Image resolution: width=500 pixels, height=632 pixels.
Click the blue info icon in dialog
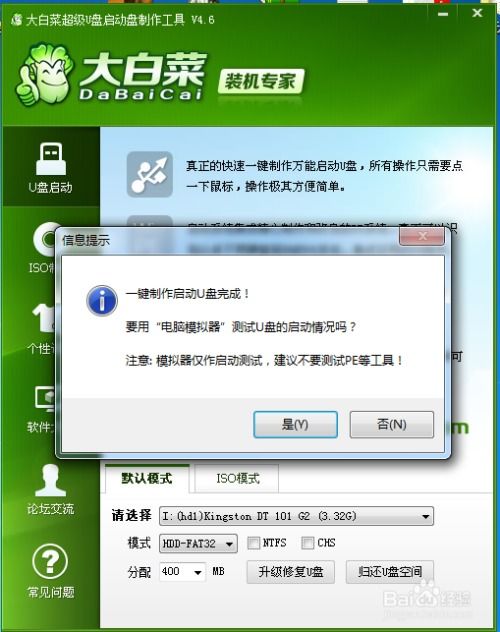(102, 301)
